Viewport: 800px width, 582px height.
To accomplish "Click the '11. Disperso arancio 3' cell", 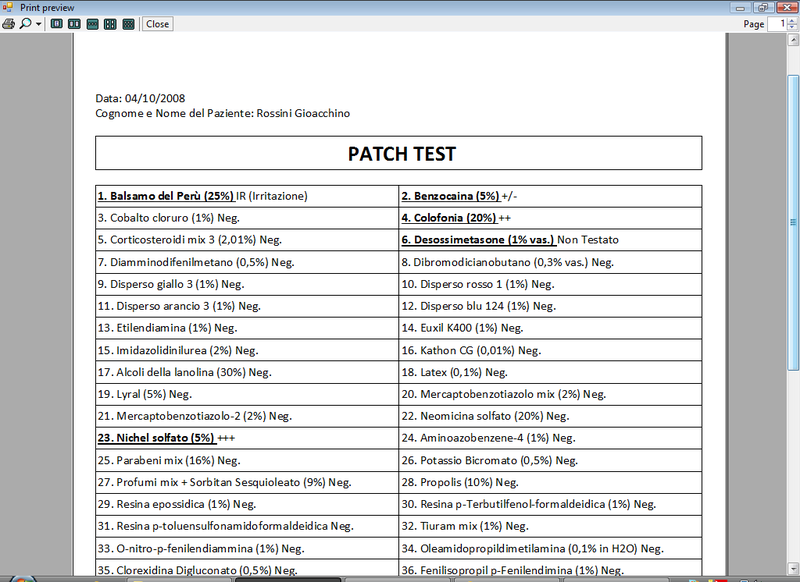I will (247, 306).
